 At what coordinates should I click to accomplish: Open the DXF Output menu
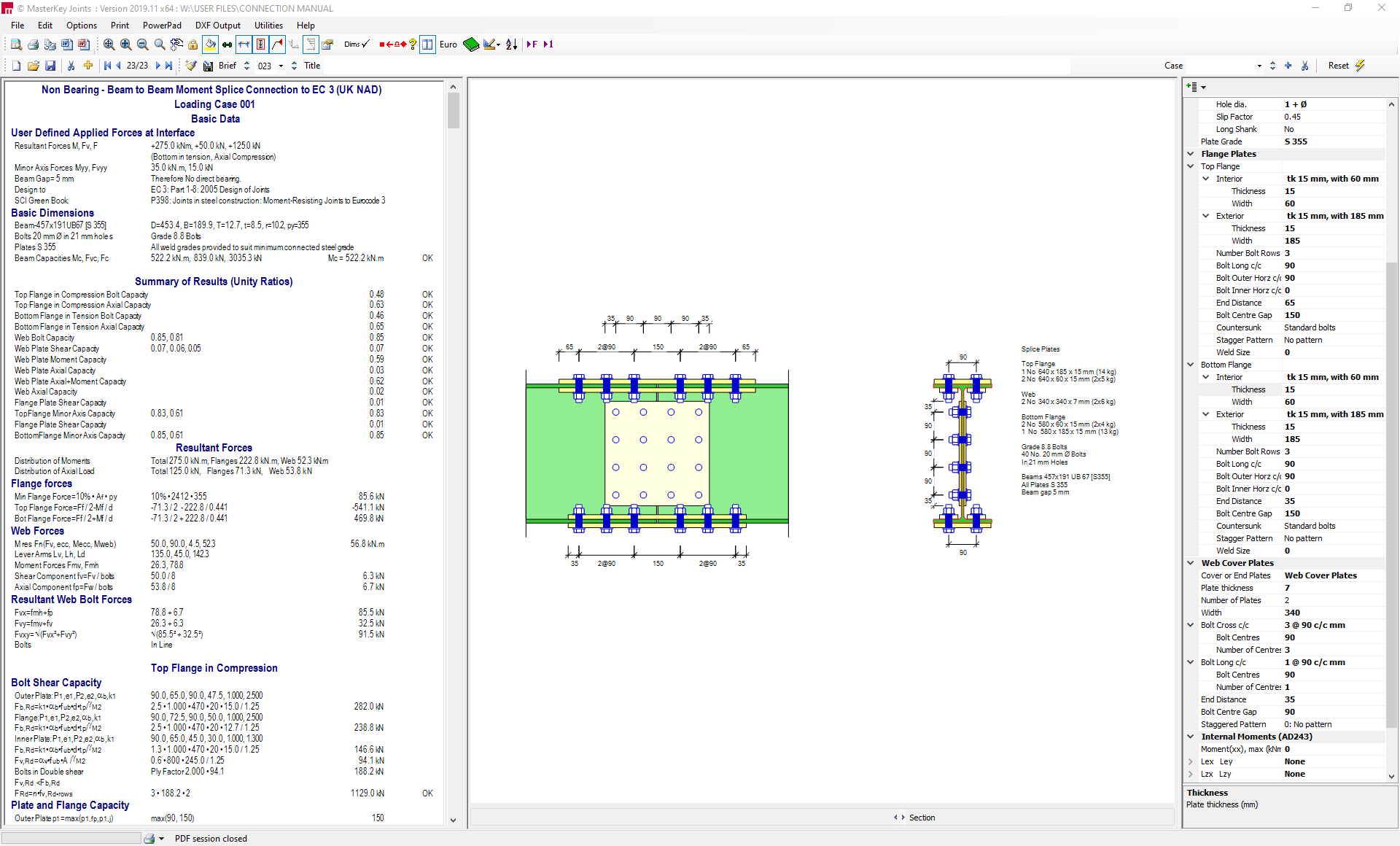[217, 25]
